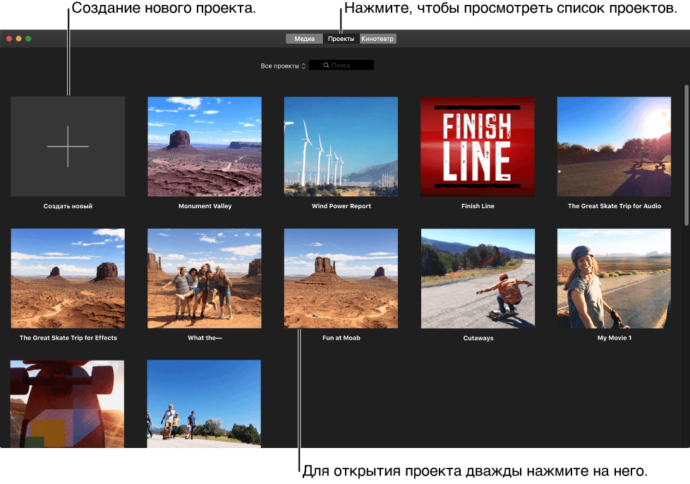This screenshot has height=484, width=690.
Task: Select the What the— project thumbnail
Action: (204, 279)
